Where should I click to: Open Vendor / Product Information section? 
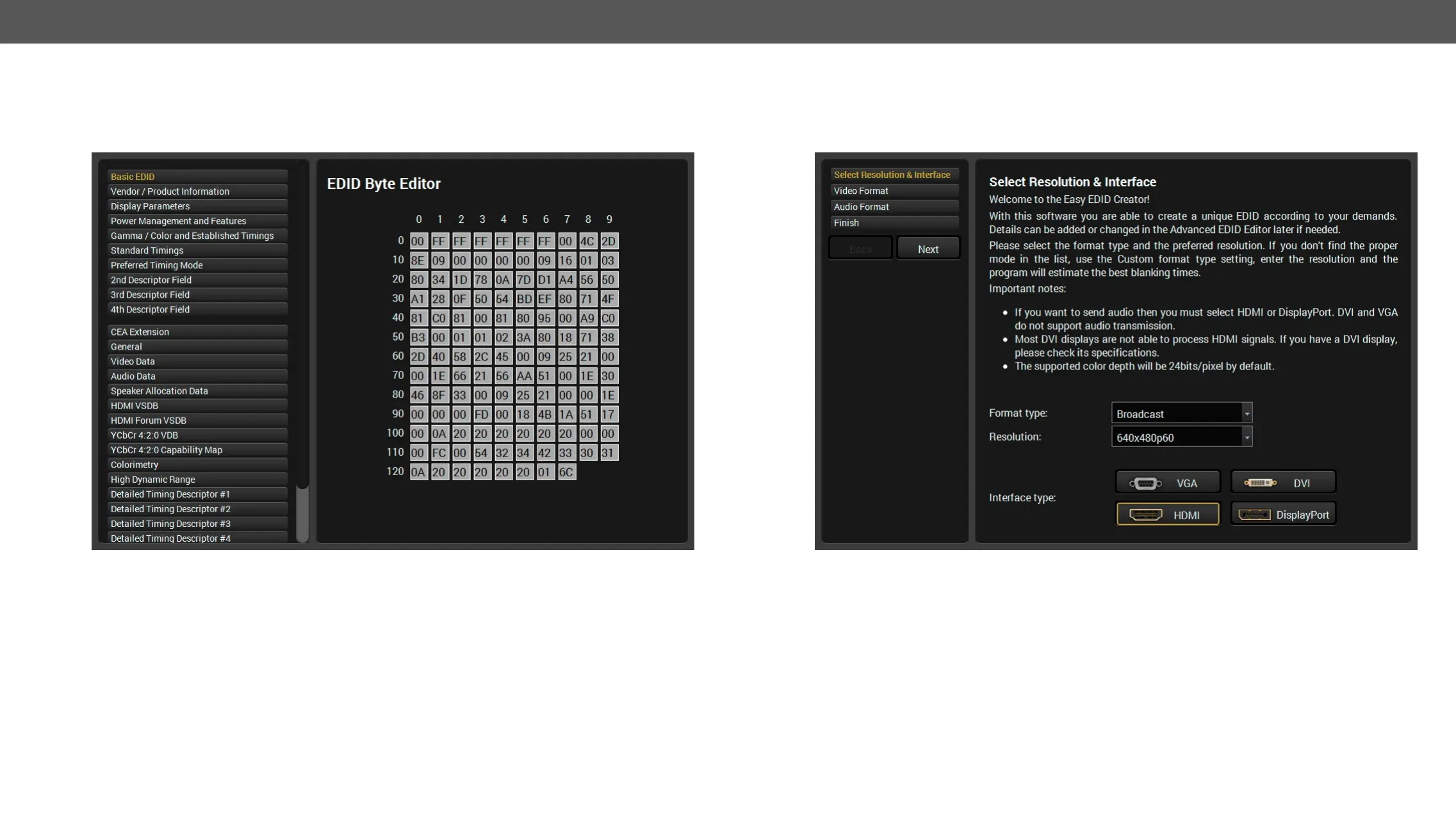pyautogui.click(x=197, y=191)
